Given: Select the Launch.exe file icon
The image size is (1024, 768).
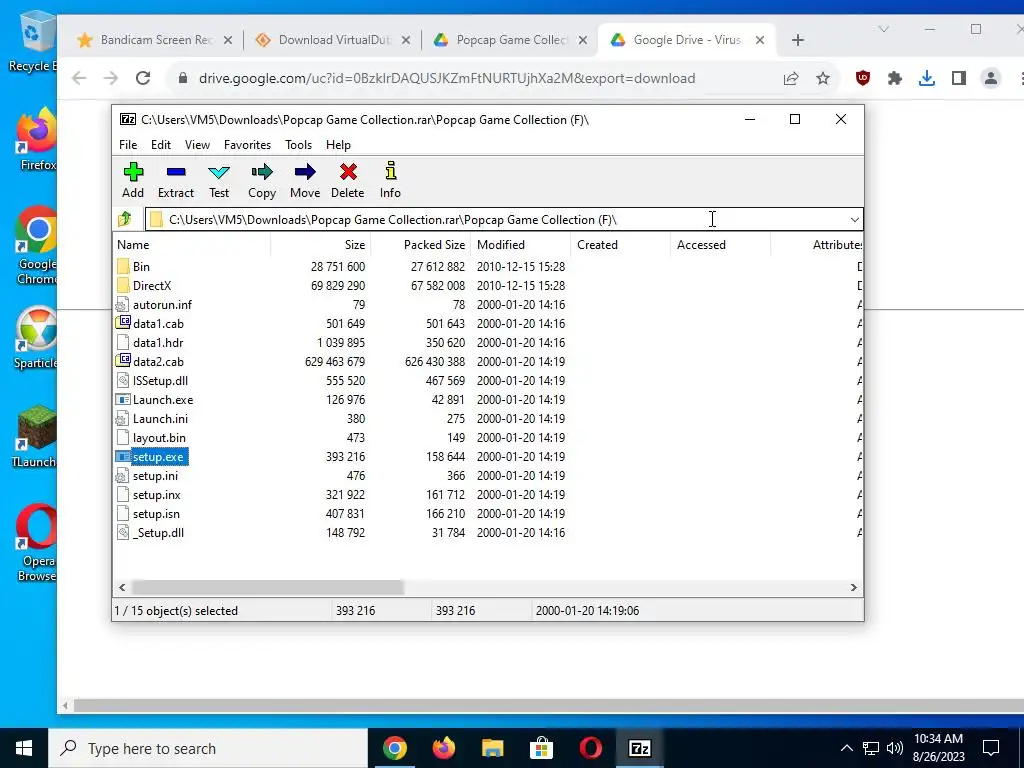Looking at the screenshot, I should (x=123, y=400).
